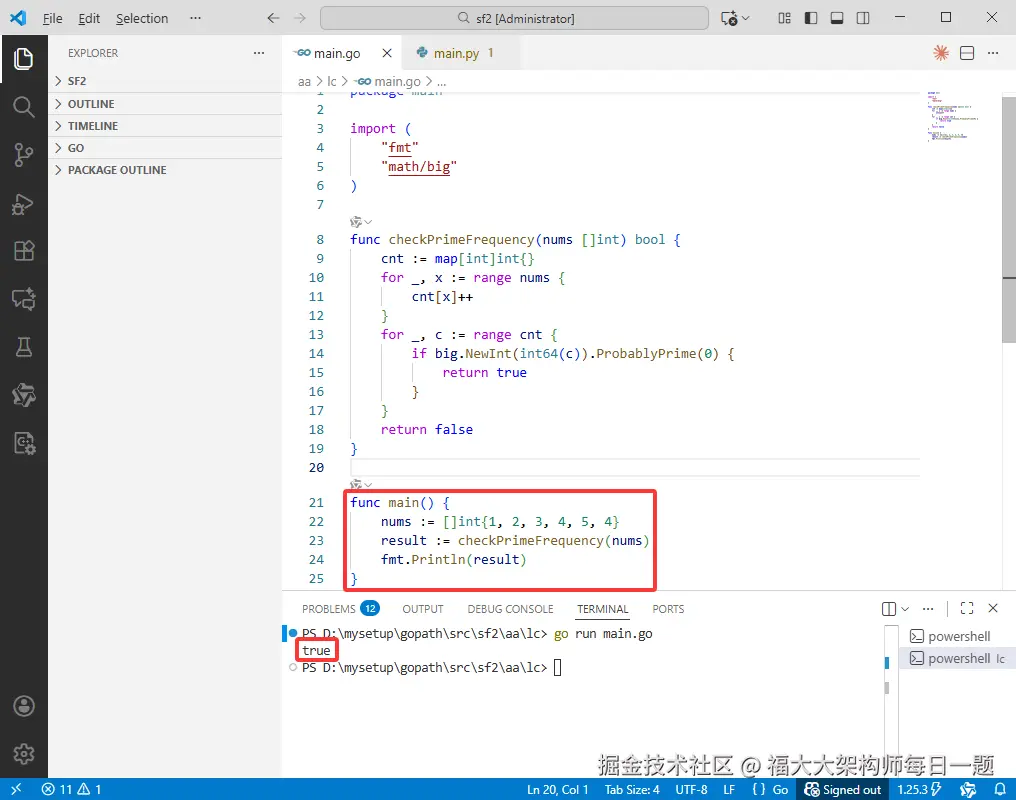
Task: Select the main.go editor tab
Action: point(336,53)
